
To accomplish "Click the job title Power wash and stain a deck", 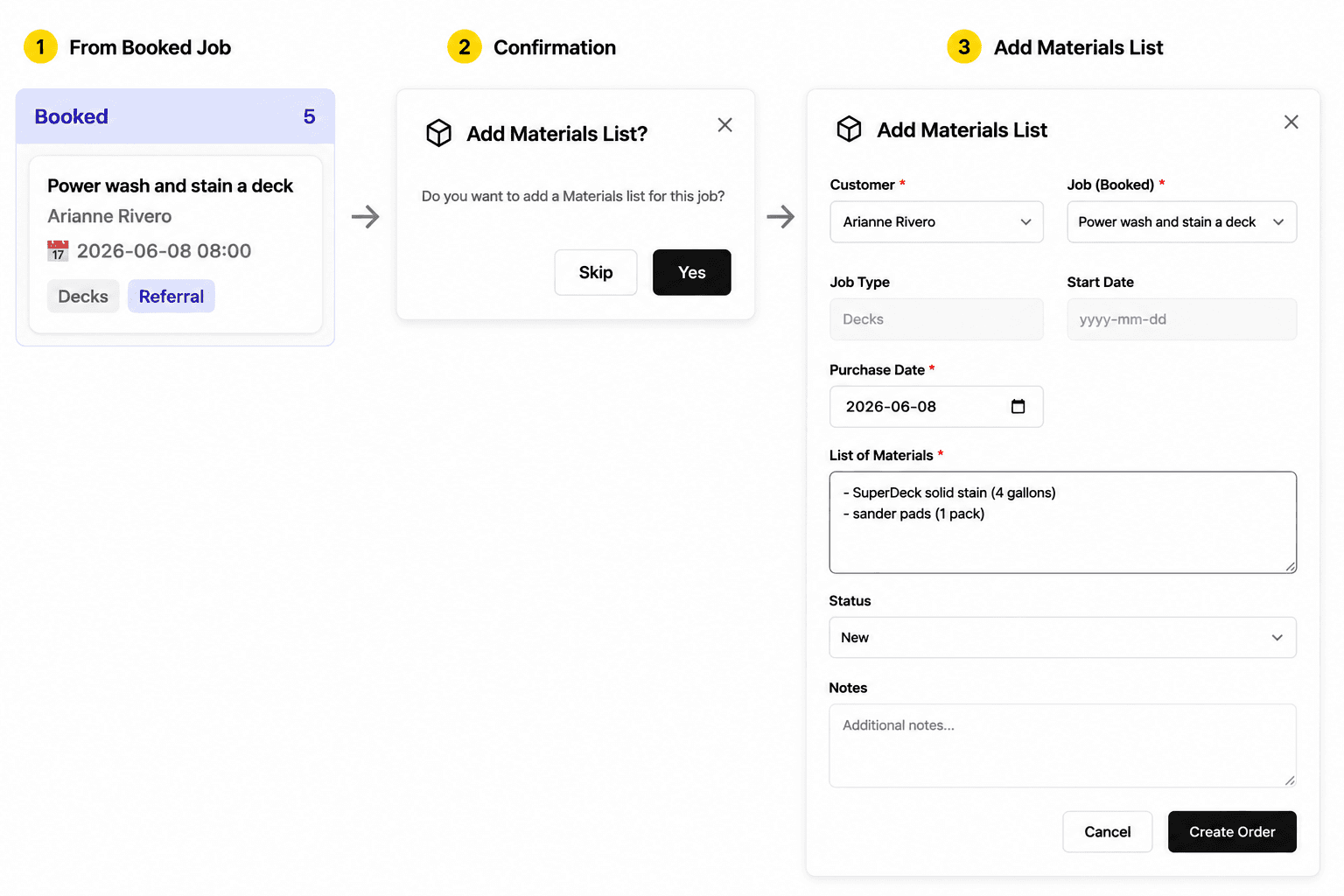I will (170, 185).
